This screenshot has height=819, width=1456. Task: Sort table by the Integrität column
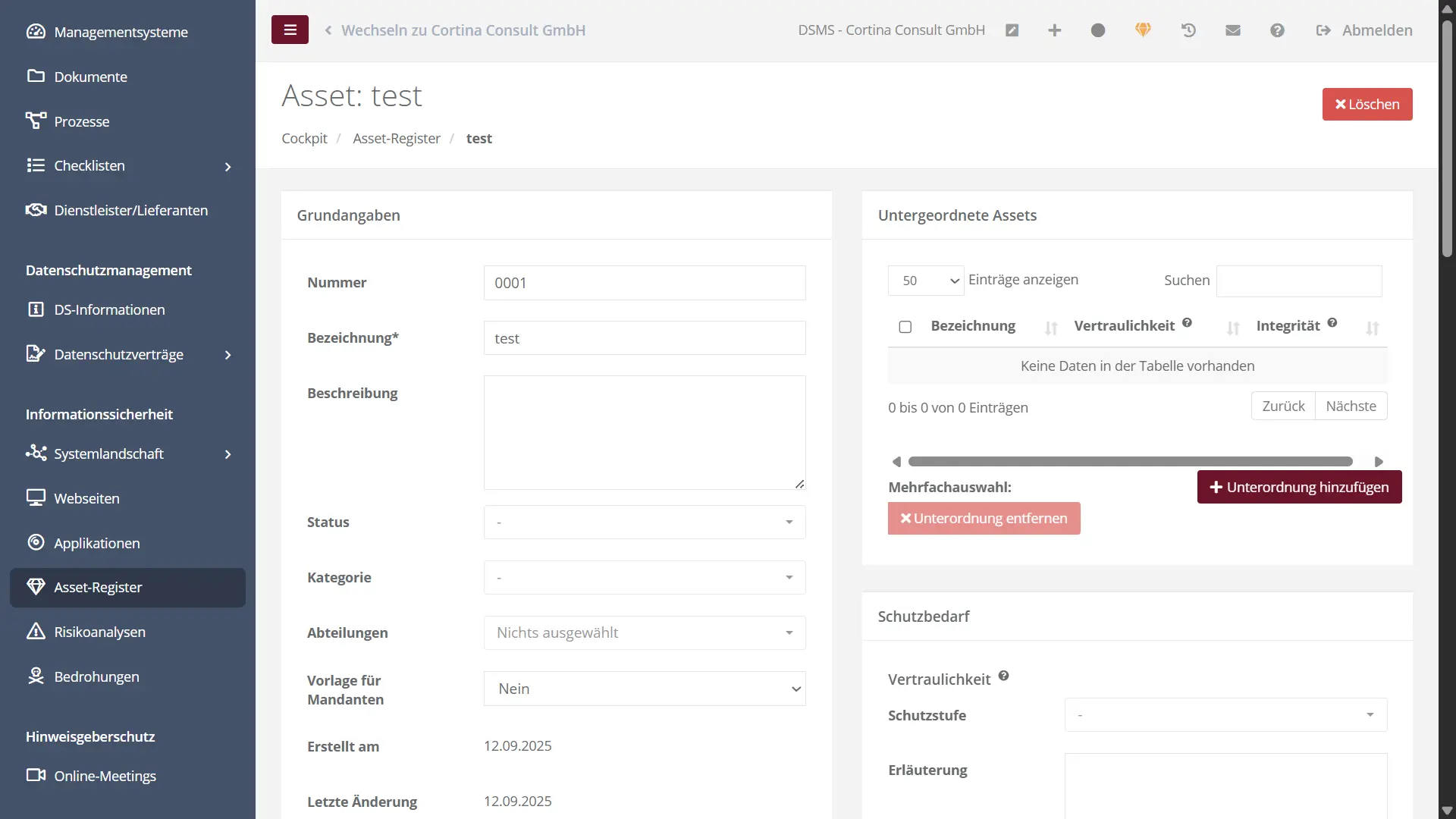tap(1288, 326)
